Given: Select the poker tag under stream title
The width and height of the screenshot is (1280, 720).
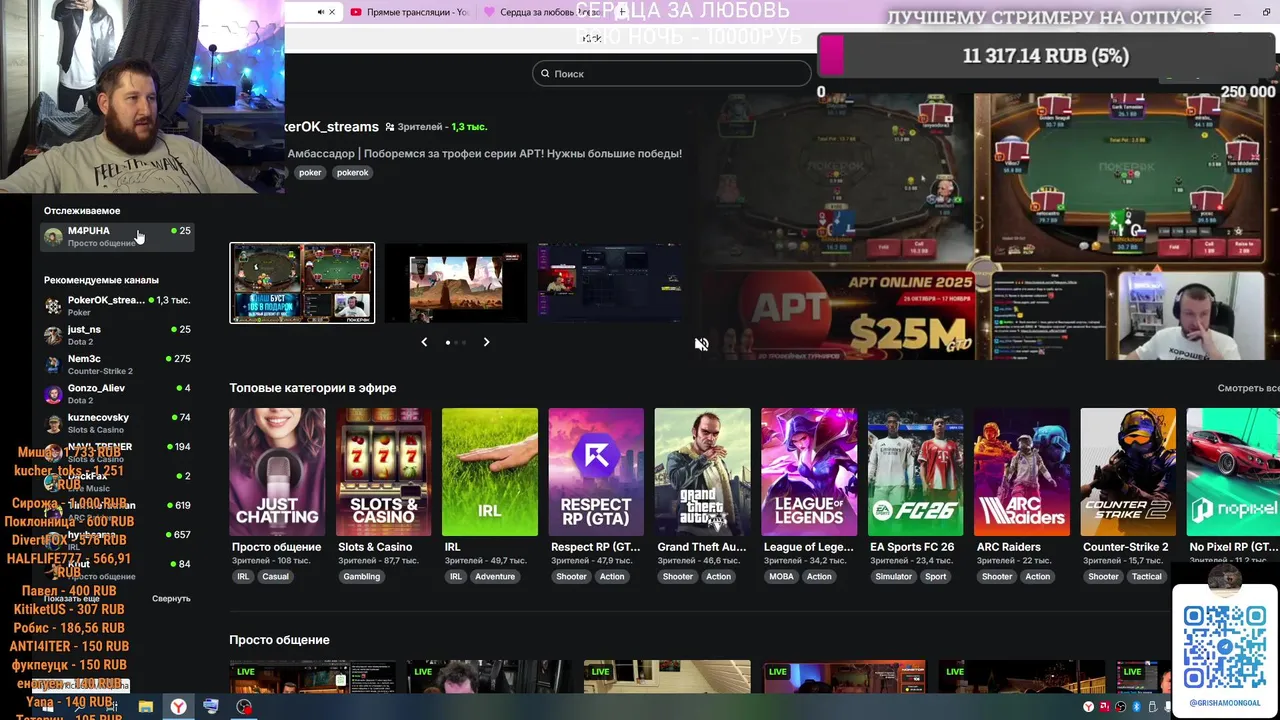Looking at the screenshot, I should [310, 173].
